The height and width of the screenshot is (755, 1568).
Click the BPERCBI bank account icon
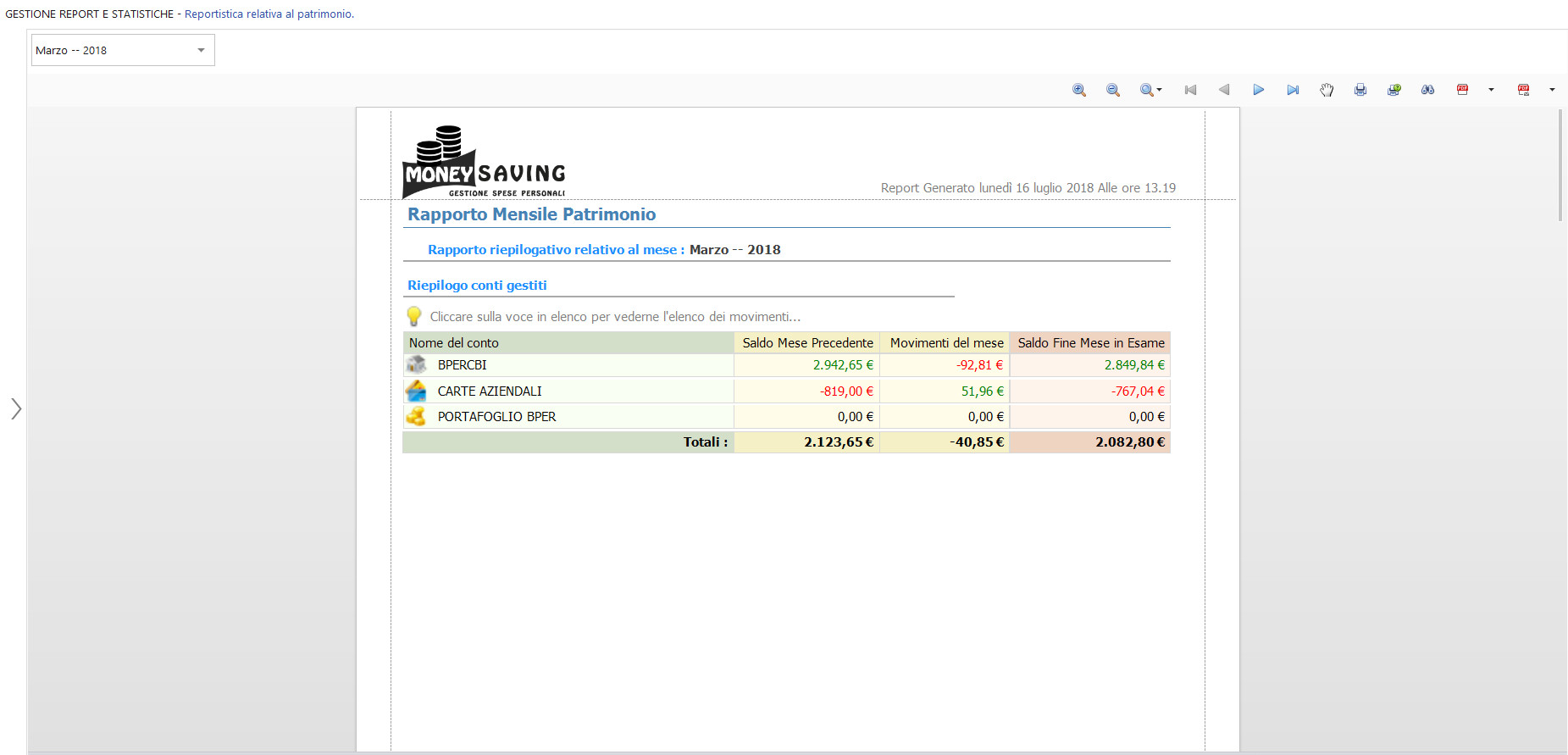point(416,364)
